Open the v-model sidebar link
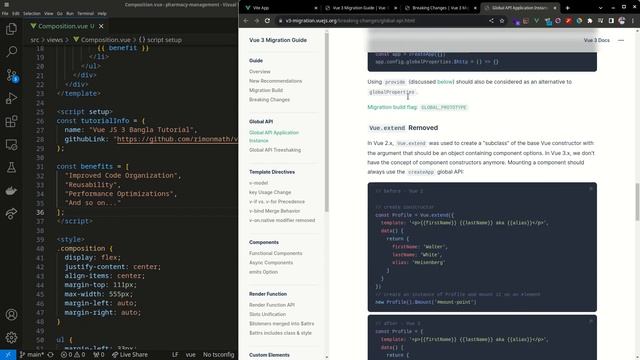Screen dimensions: 640x360 pyautogui.click(x=258, y=183)
